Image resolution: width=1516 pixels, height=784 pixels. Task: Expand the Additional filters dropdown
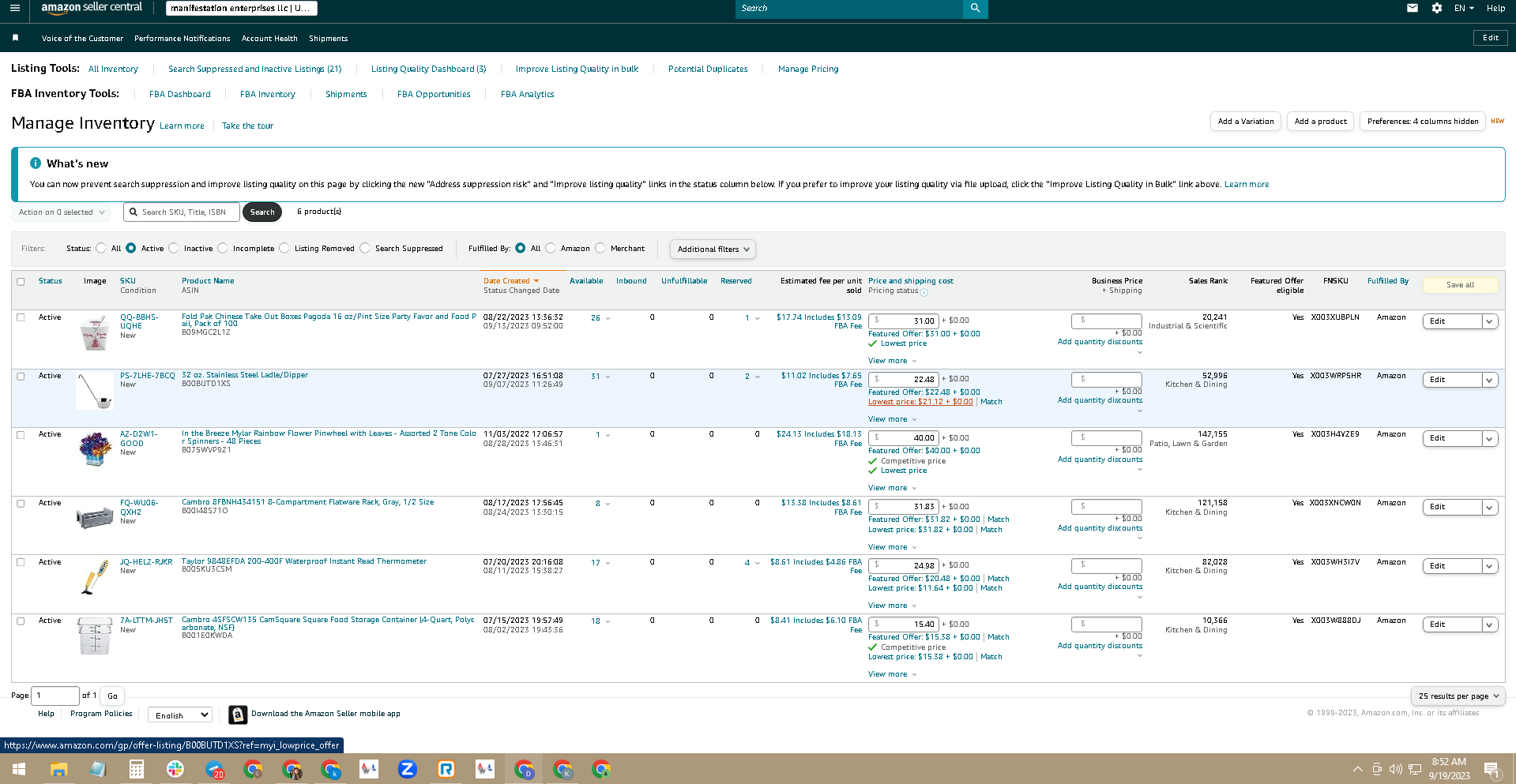(713, 249)
